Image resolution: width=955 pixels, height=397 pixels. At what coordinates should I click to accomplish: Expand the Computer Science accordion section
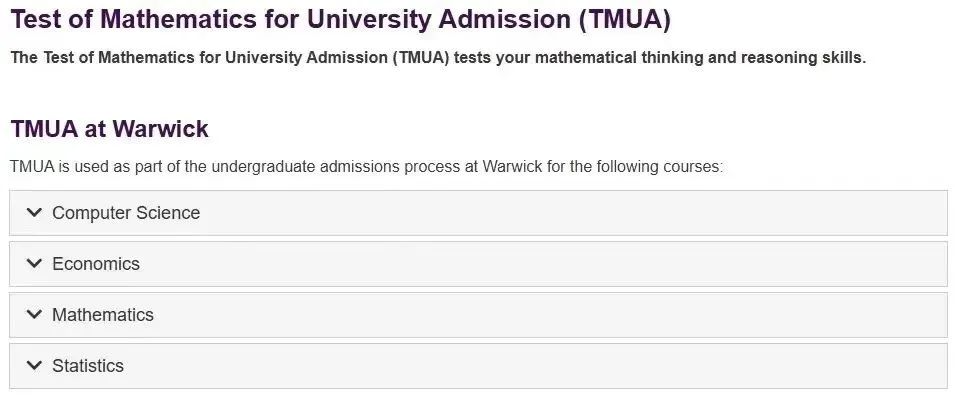pyautogui.click(x=478, y=213)
